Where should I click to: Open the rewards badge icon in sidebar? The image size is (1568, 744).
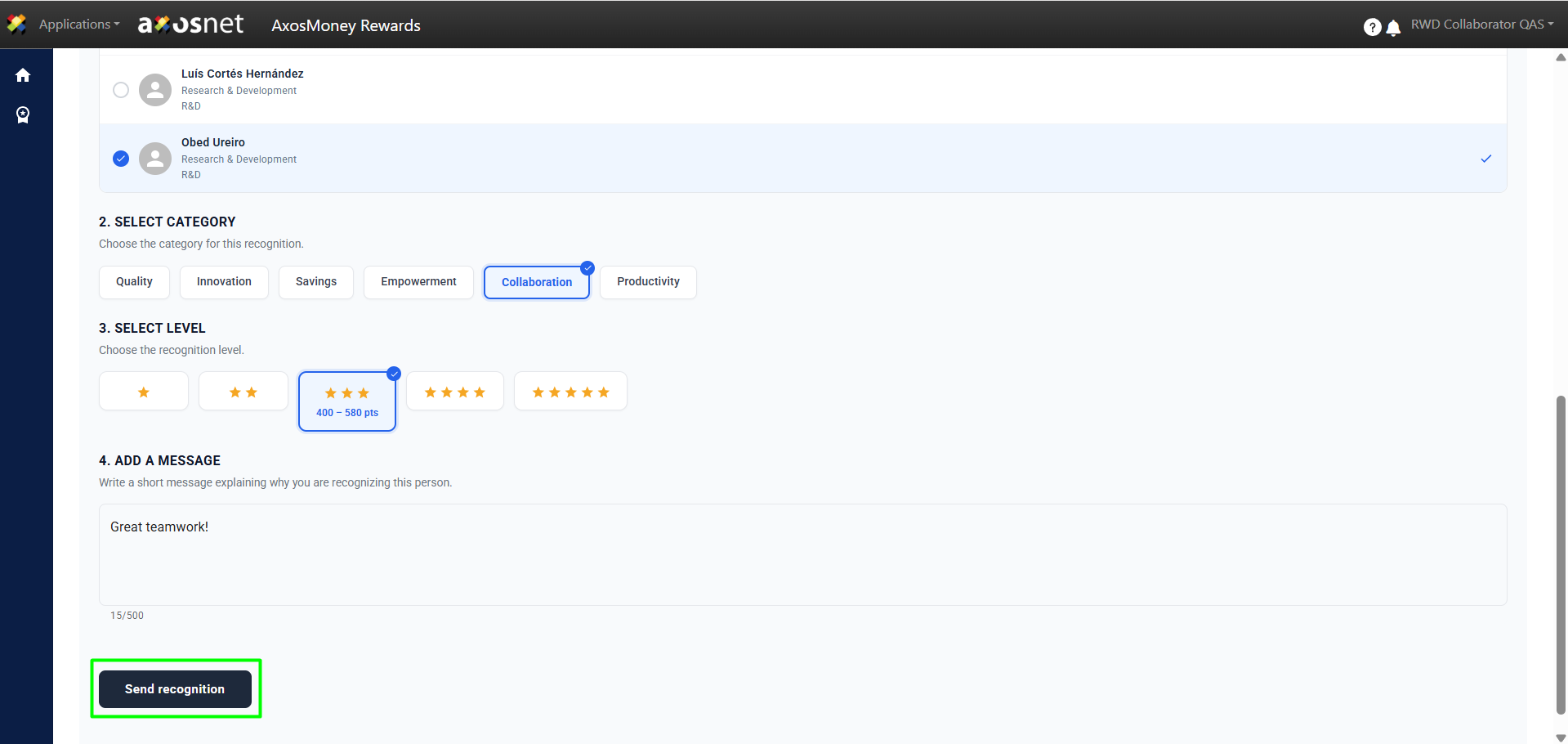[23, 115]
